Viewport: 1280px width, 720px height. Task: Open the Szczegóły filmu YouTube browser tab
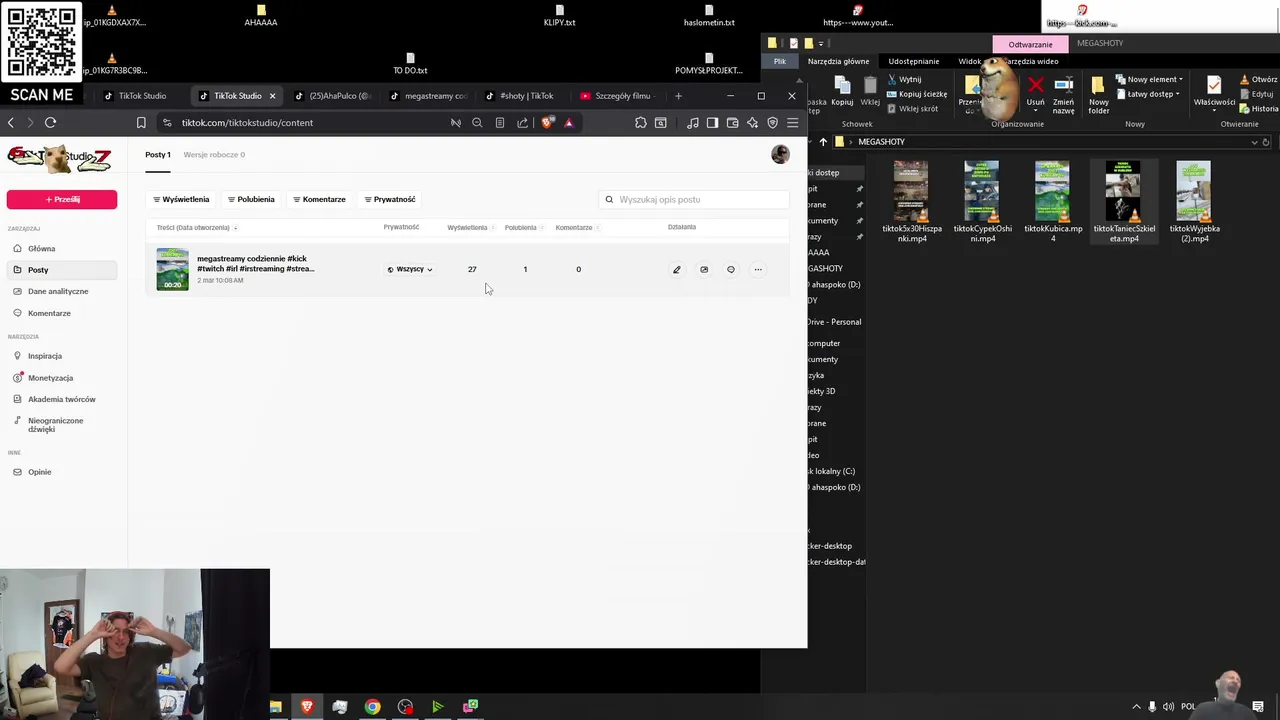pos(616,96)
